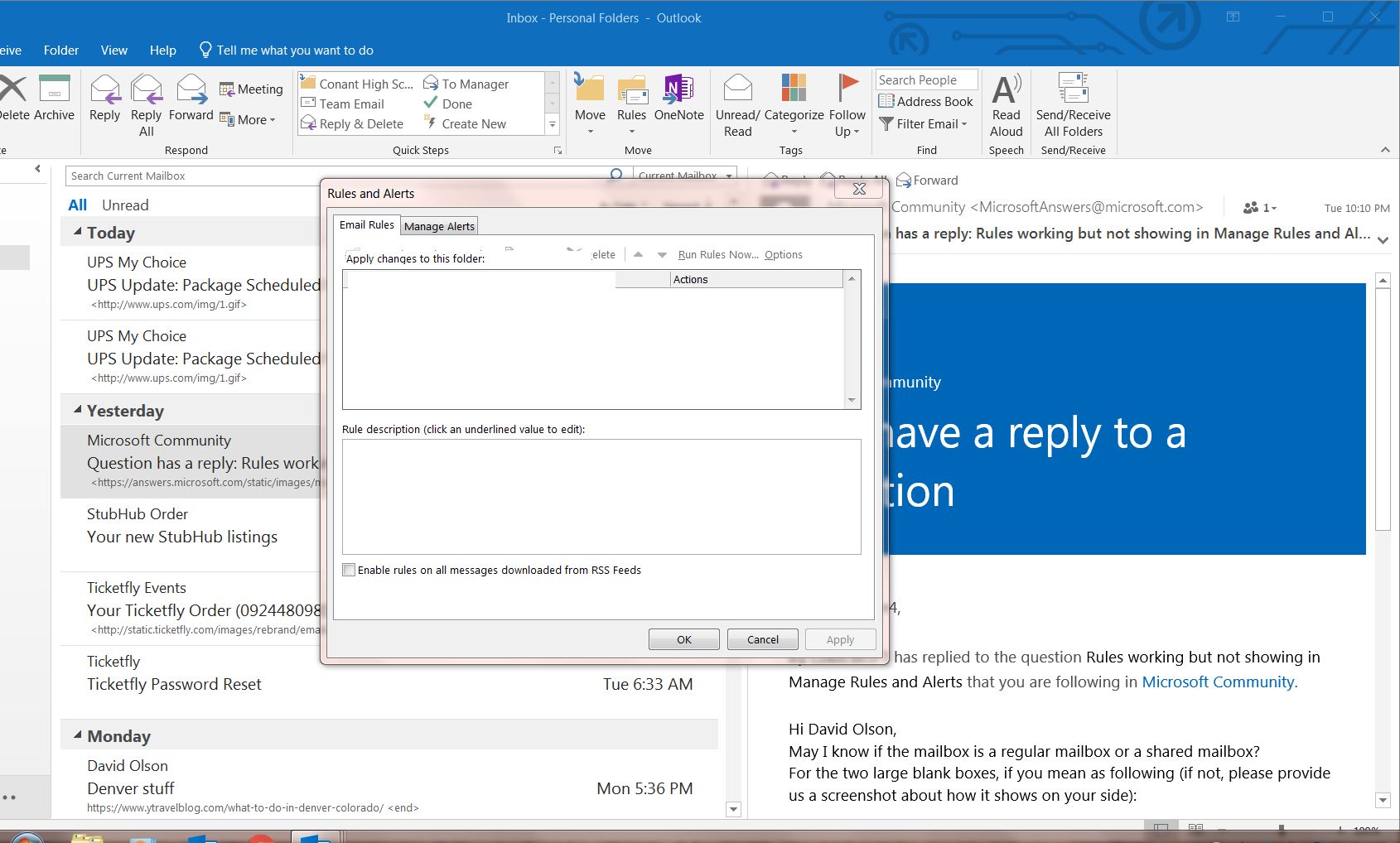The image size is (1400, 843).
Task: Switch to the Manage Alerts tab
Action: [x=439, y=226]
